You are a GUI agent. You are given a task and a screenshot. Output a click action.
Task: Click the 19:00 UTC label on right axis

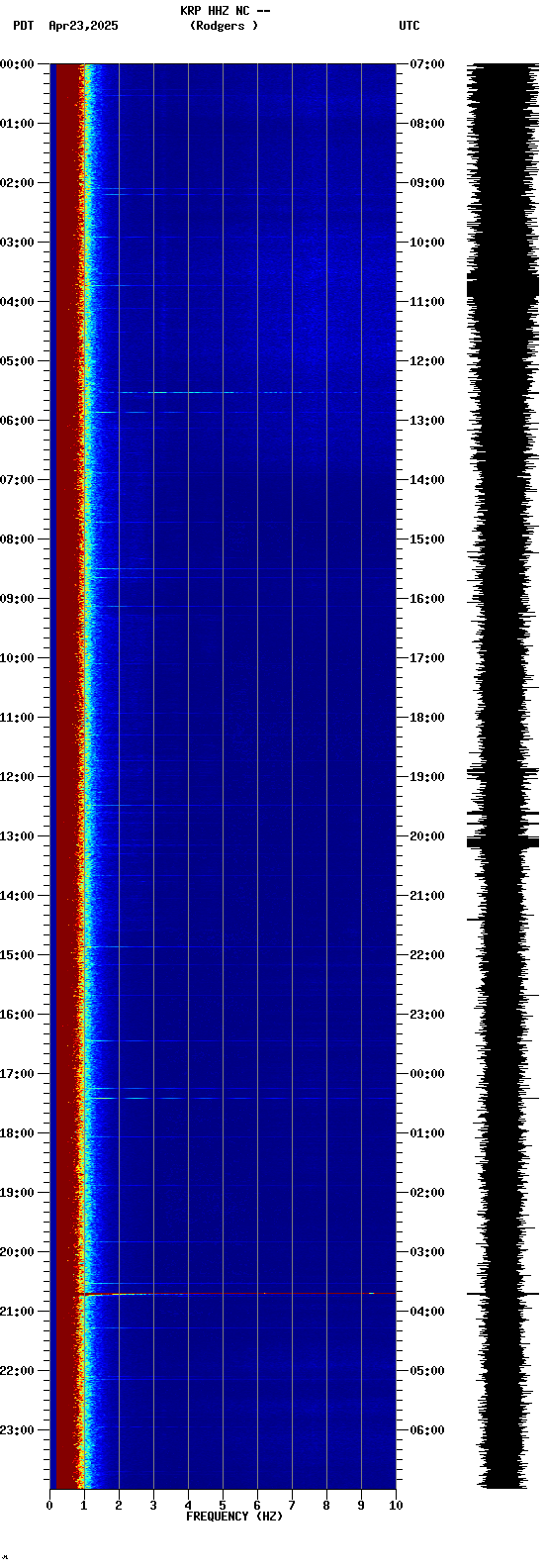(x=427, y=777)
